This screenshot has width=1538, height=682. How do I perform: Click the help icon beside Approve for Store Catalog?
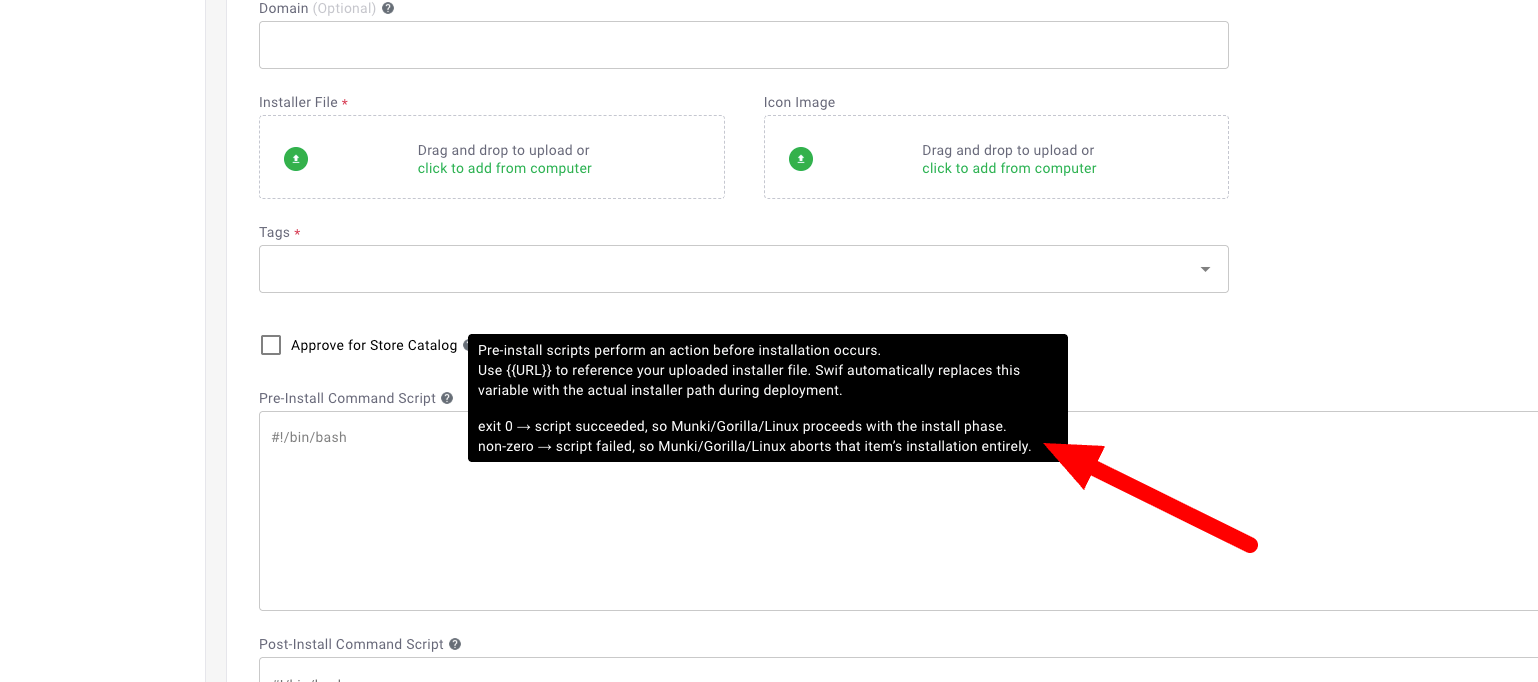point(466,345)
